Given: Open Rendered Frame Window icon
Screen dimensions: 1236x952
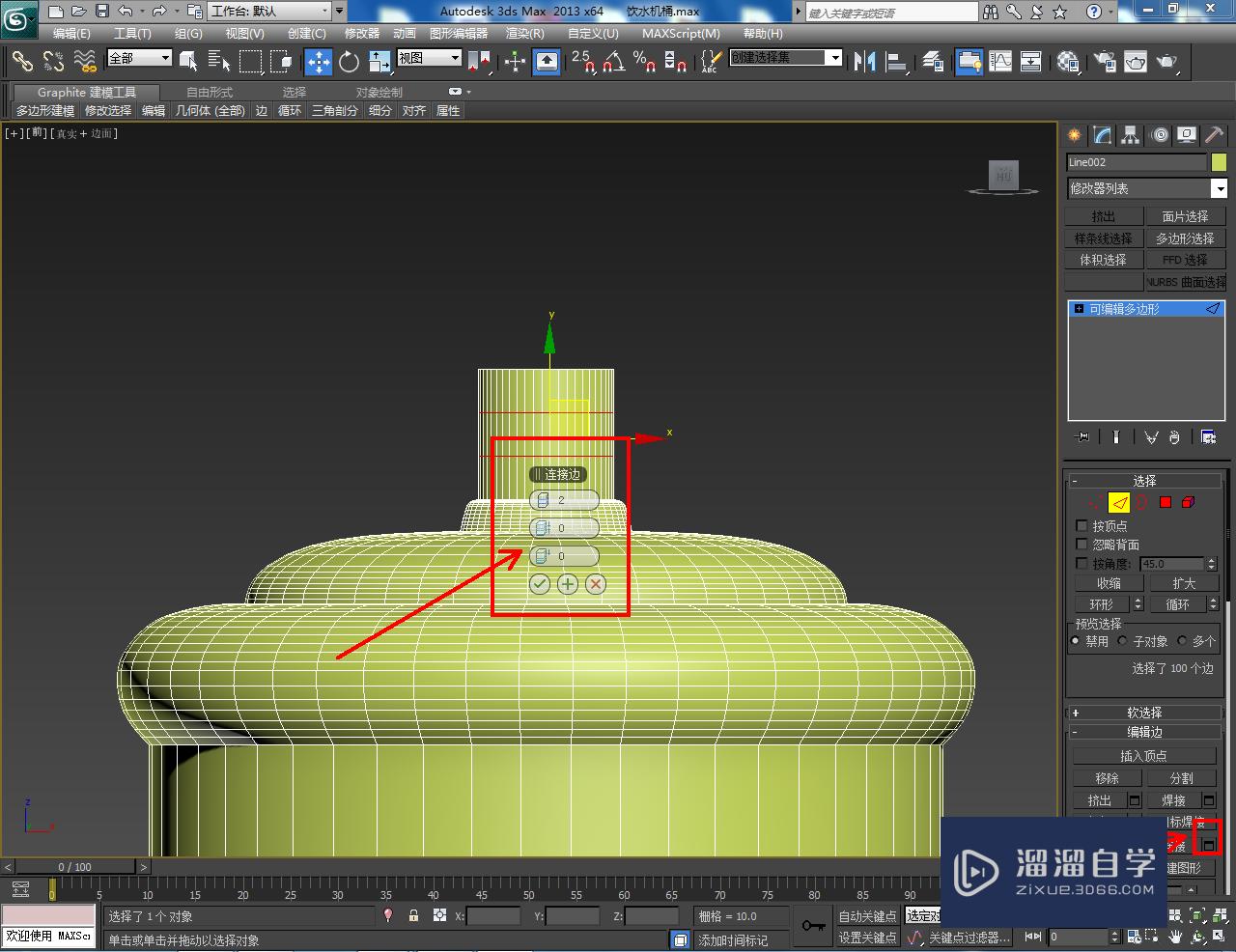Looking at the screenshot, I should [x=1136, y=61].
